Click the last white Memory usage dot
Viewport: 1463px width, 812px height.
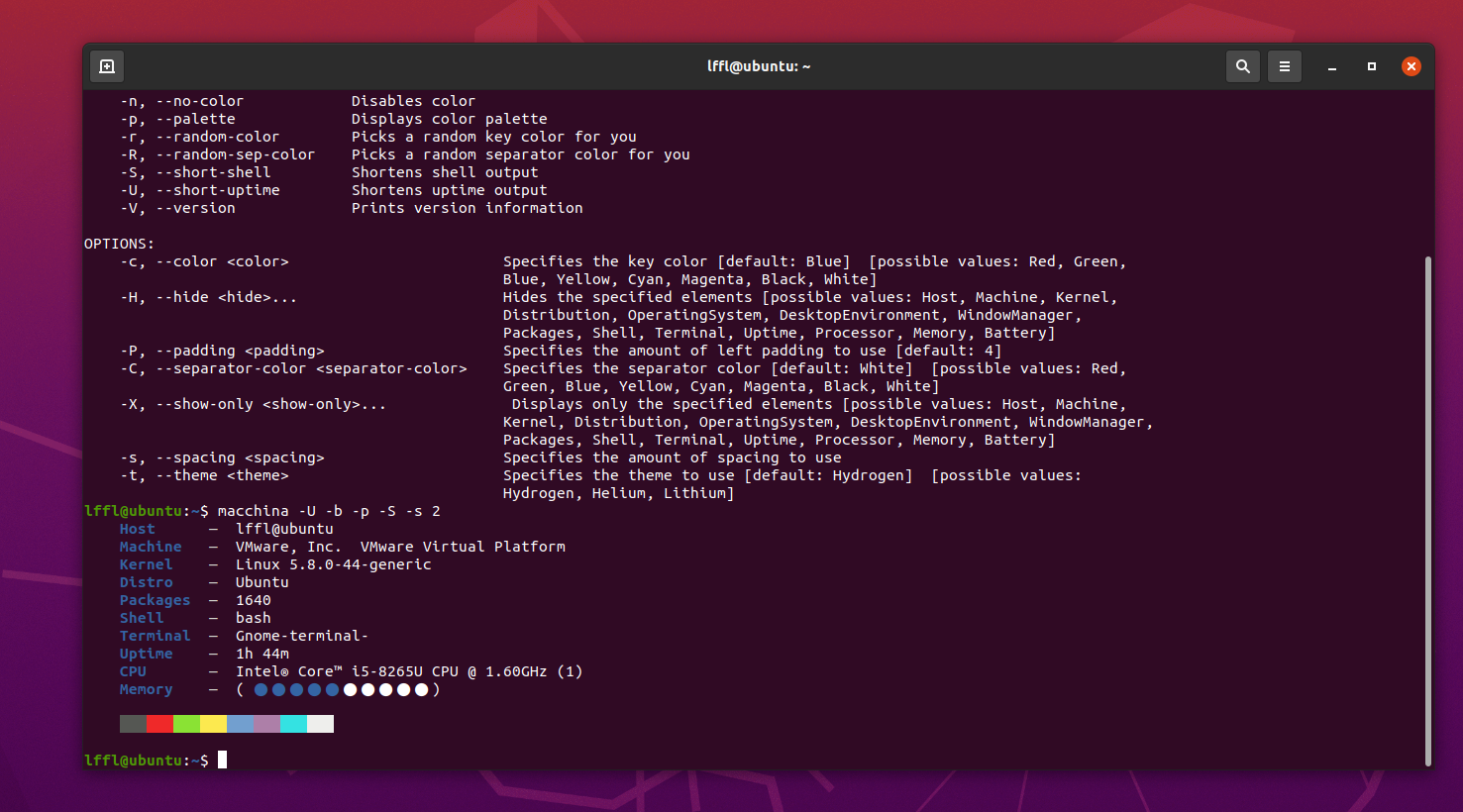[x=419, y=689]
